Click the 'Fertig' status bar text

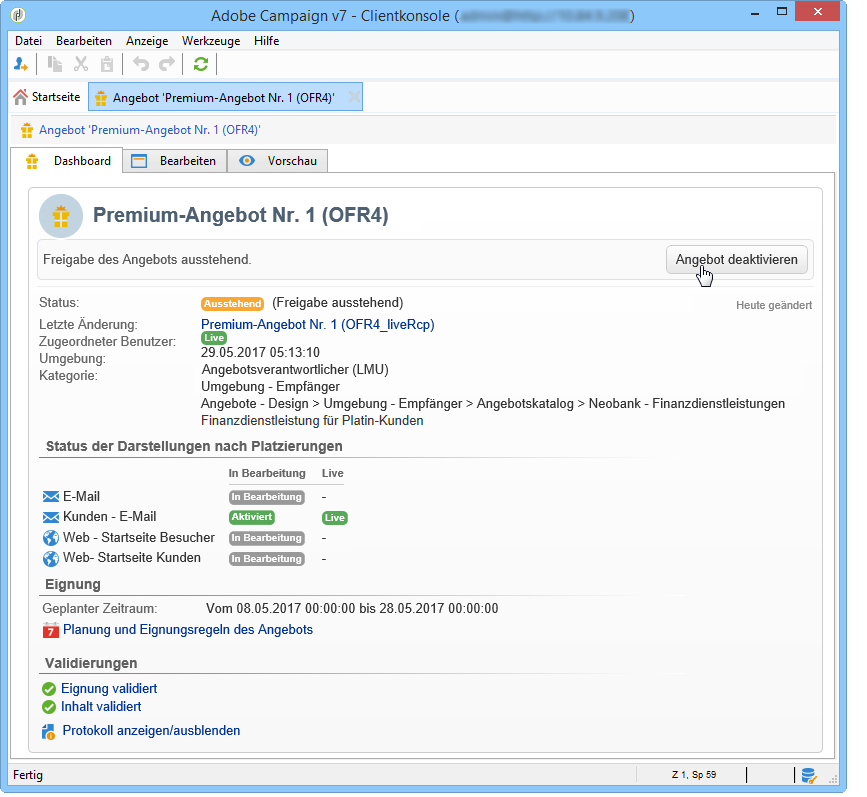click(28, 775)
